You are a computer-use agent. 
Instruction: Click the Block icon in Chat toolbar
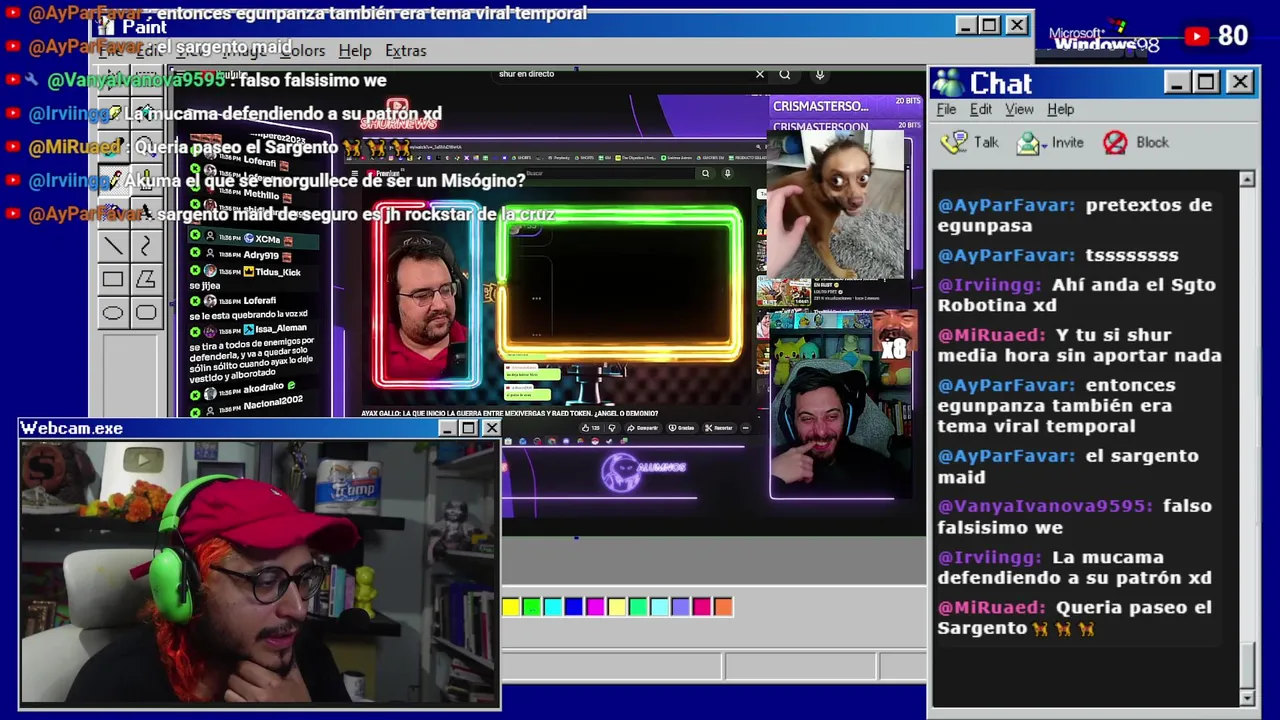tap(1115, 143)
